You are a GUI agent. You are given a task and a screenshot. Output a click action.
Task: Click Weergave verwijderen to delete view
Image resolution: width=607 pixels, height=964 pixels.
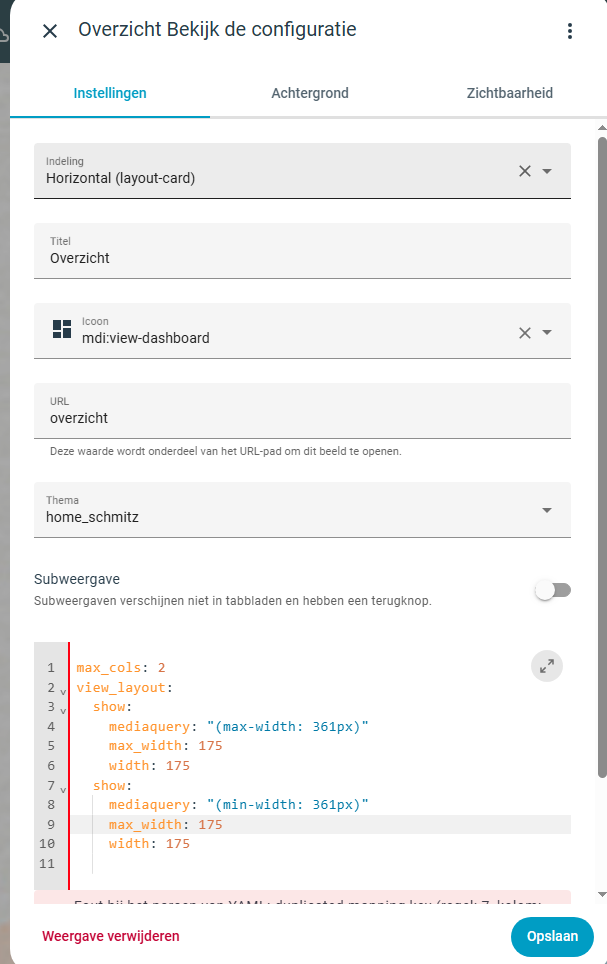coord(111,936)
